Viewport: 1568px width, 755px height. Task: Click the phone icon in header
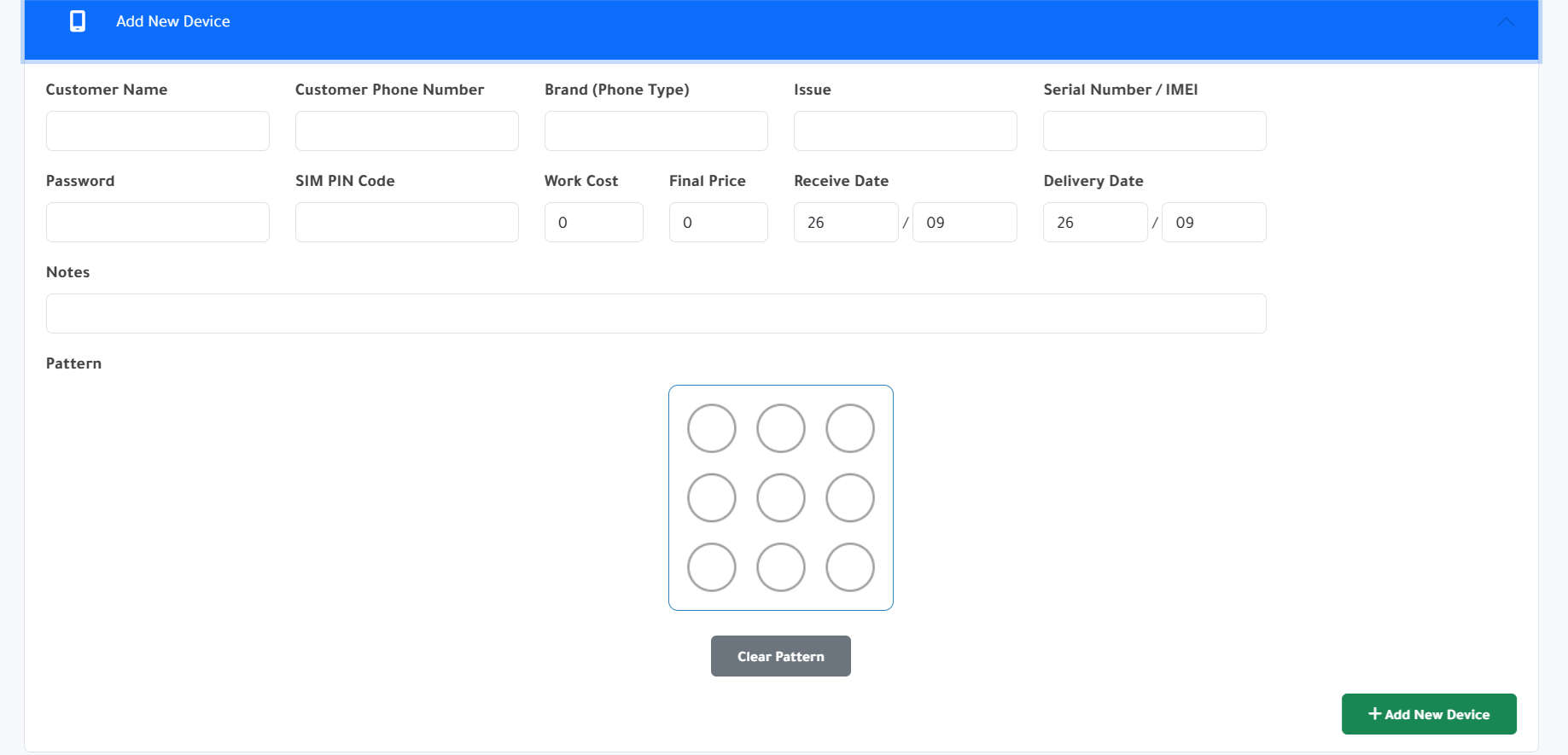(x=78, y=21)
